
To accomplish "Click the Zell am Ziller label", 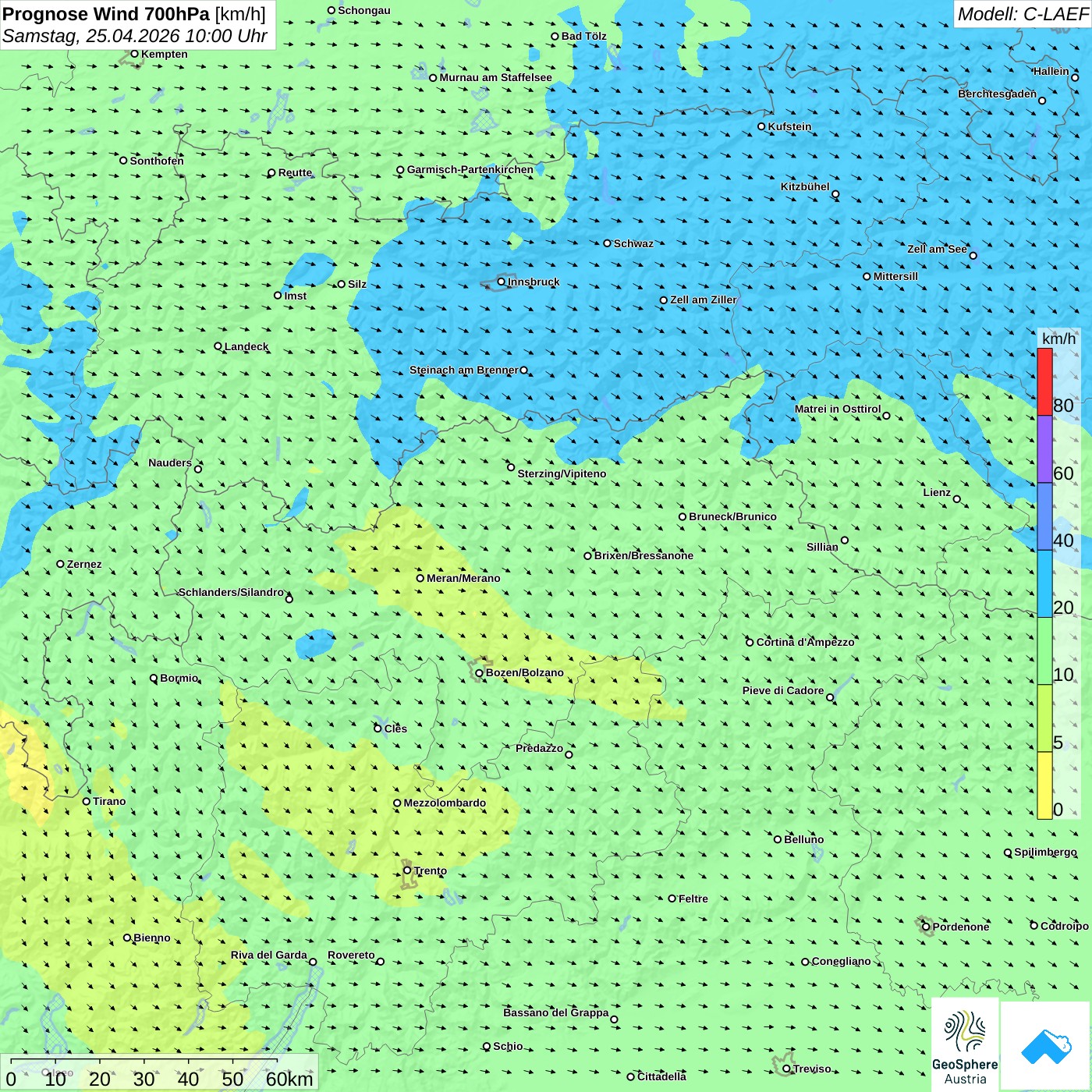I will [703, 300].
